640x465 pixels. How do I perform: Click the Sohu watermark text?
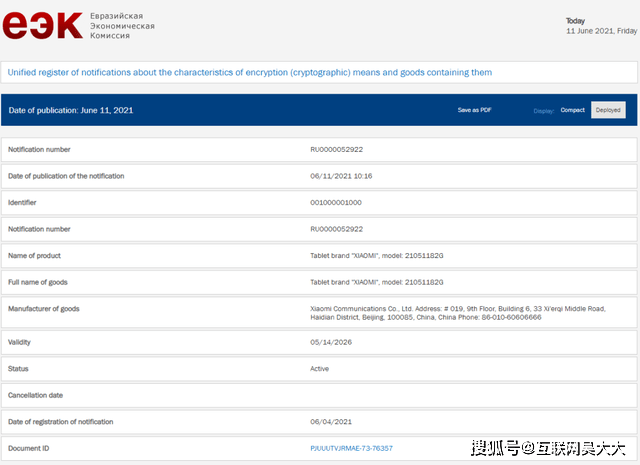tap(548, 448)
